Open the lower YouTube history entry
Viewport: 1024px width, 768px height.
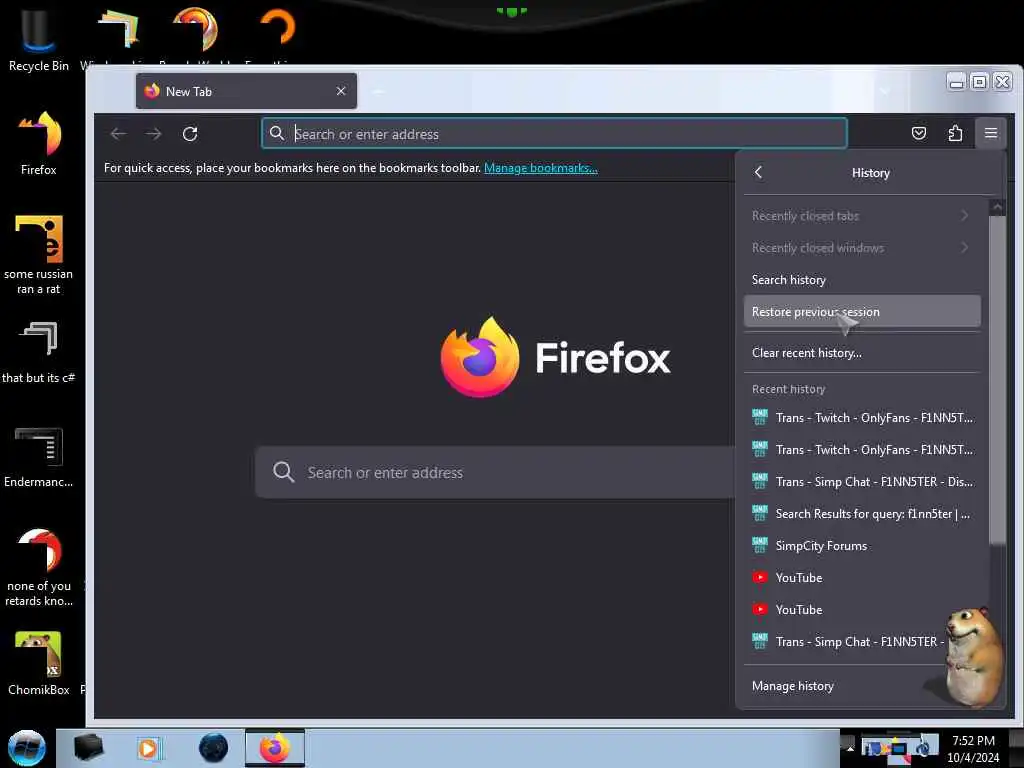861,609
